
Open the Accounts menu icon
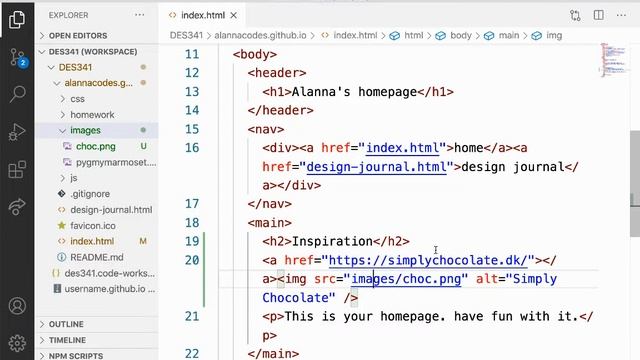click(17, 306)
